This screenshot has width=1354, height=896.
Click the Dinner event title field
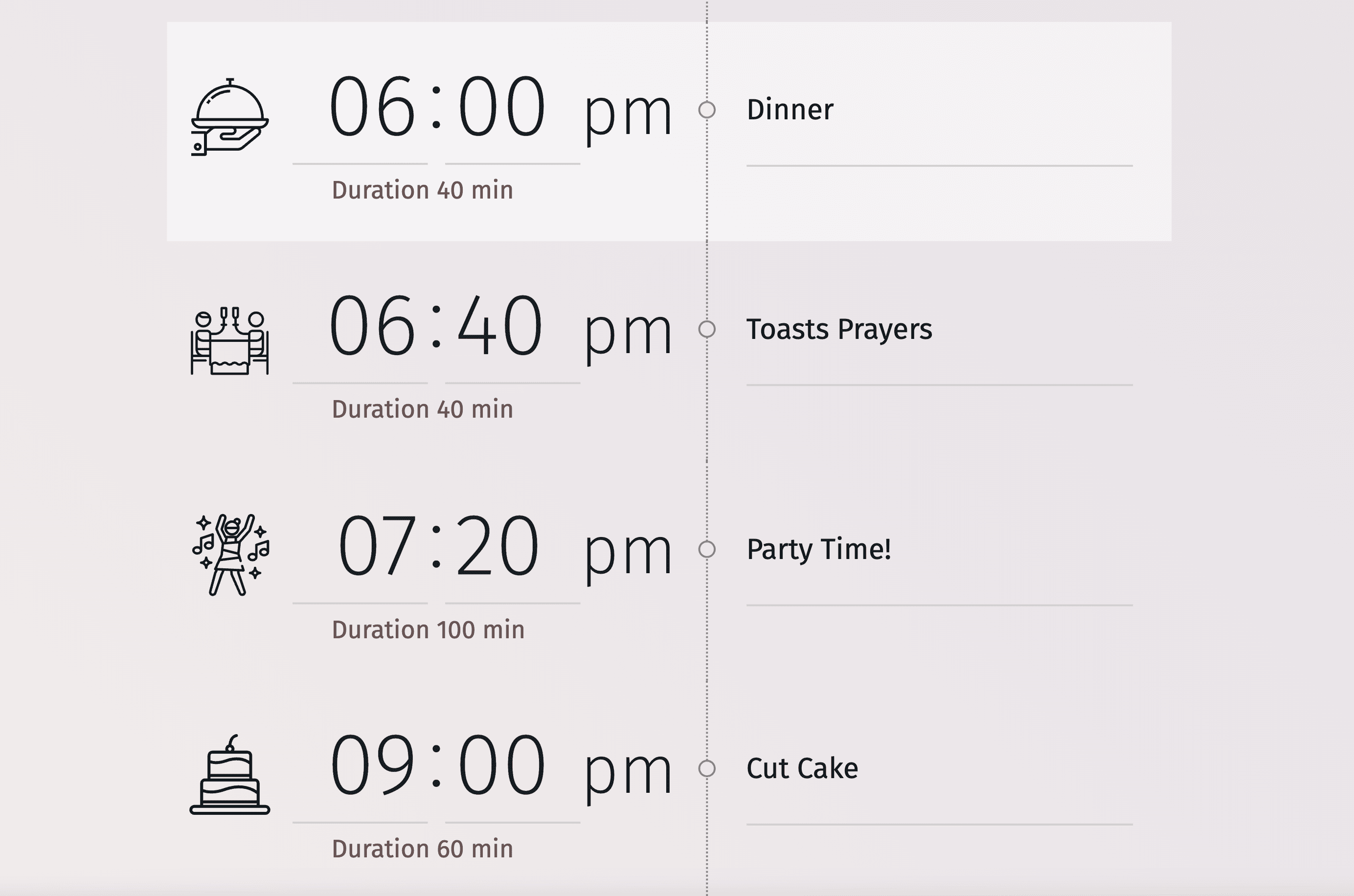[x=939, y=110]
